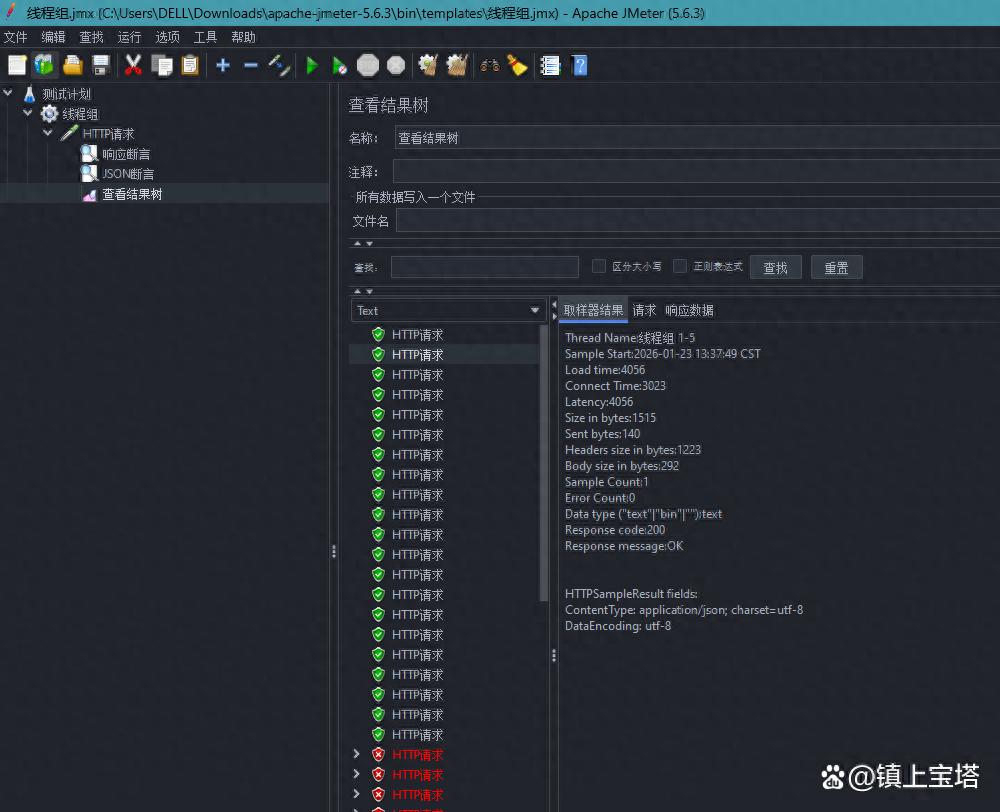
Task: Collapse the 测试计划 tree node
Action: point(8,93)
